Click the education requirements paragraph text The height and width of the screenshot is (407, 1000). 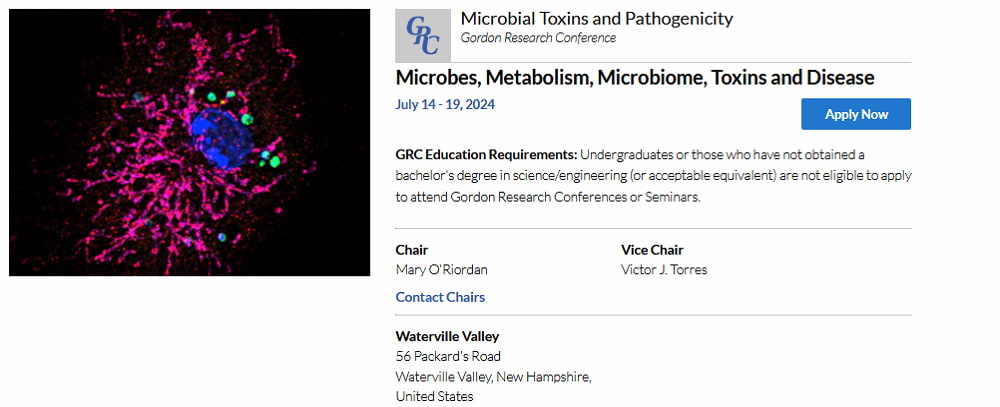click(x=653, y=175)
